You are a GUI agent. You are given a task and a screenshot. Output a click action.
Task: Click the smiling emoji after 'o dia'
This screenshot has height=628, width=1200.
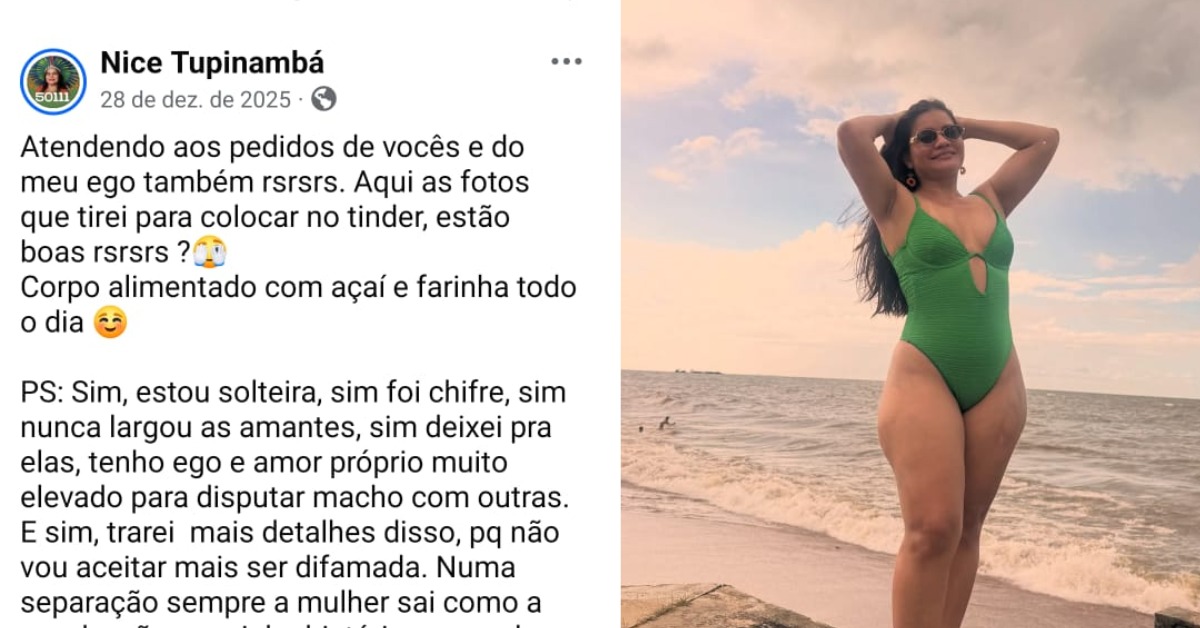pos(110,324)
